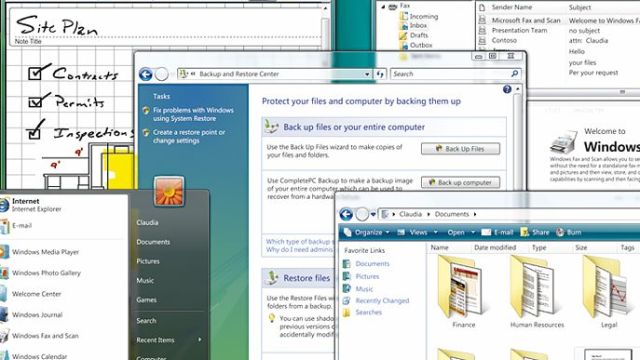Go back in the Documents explorer window

[346, 214]
